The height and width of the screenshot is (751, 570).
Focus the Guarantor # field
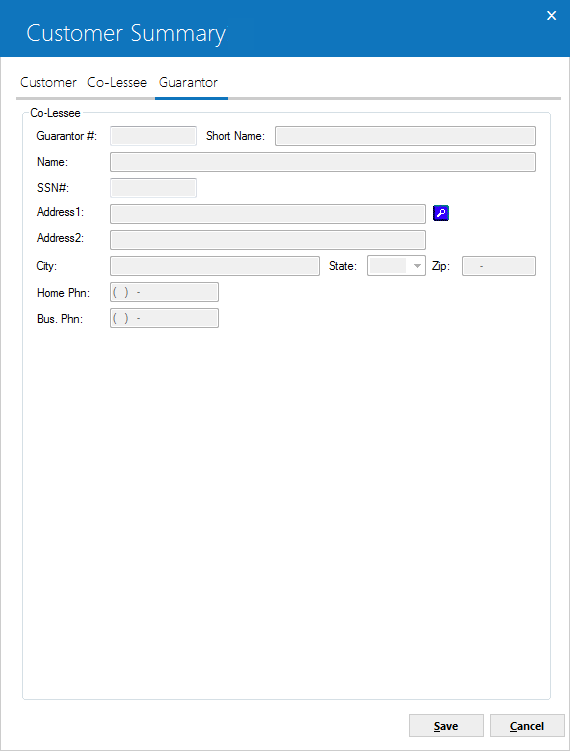153,136
